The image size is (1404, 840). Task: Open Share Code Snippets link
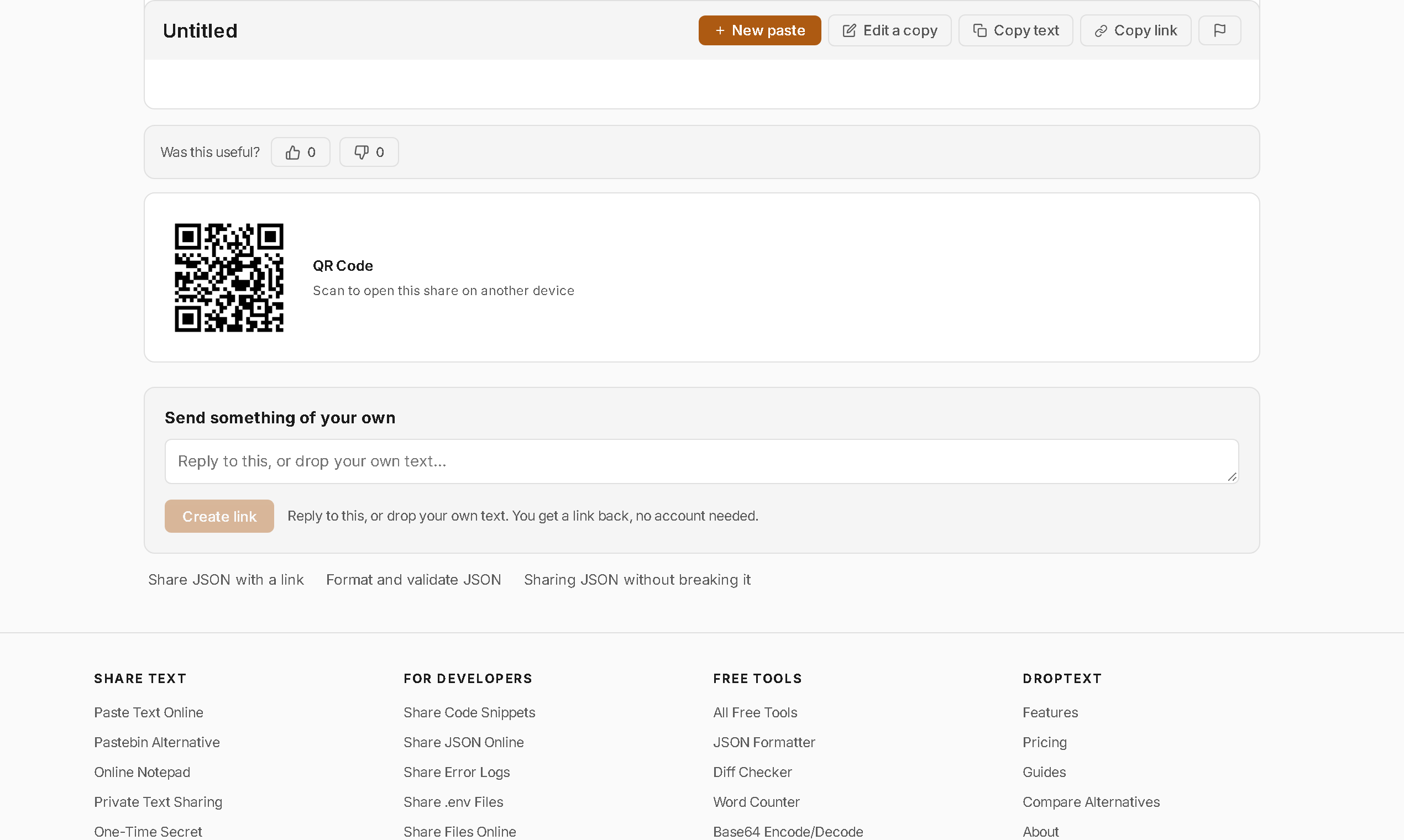coord(469,712)
